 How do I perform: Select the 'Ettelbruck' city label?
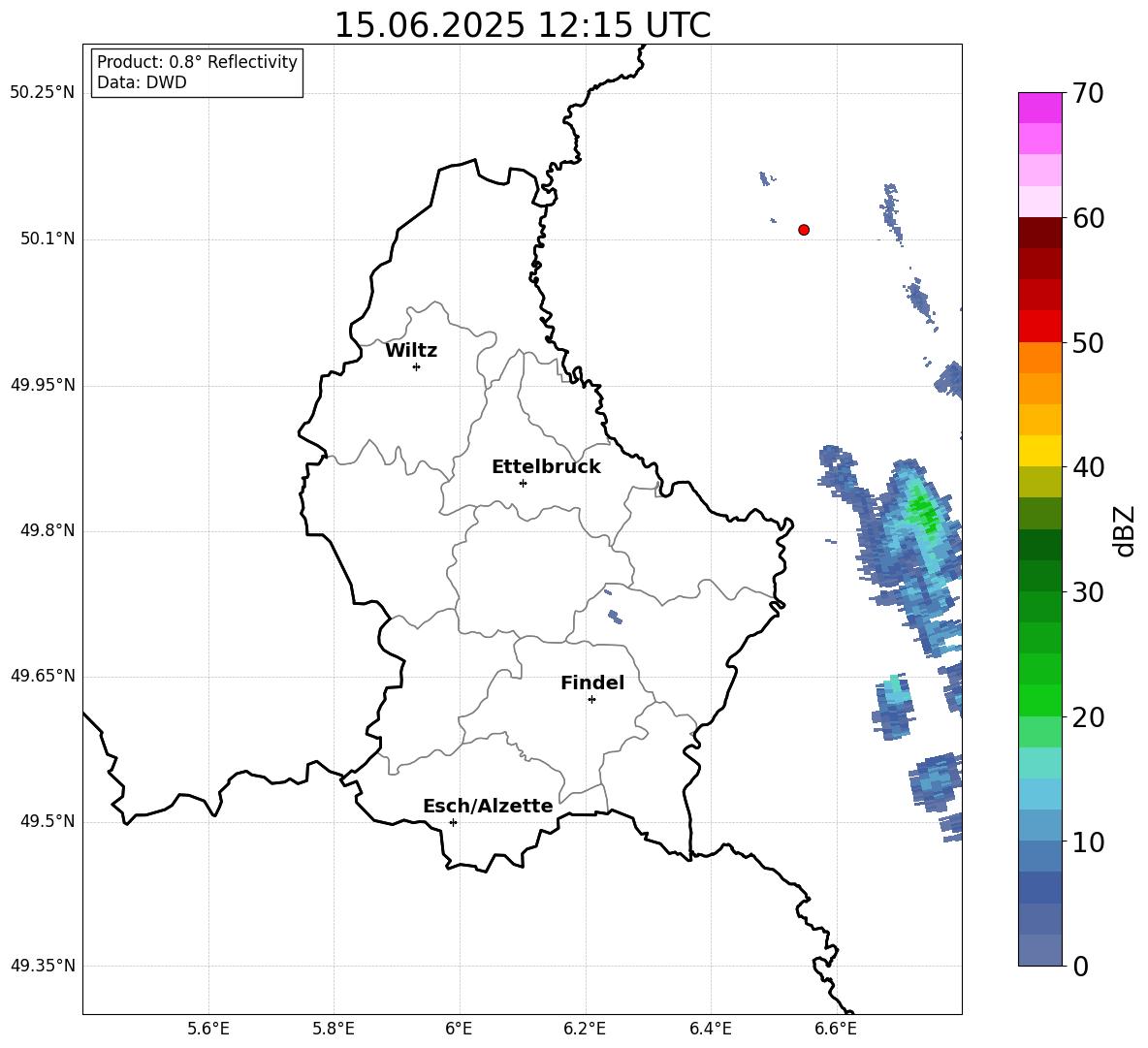coord(546,467)
